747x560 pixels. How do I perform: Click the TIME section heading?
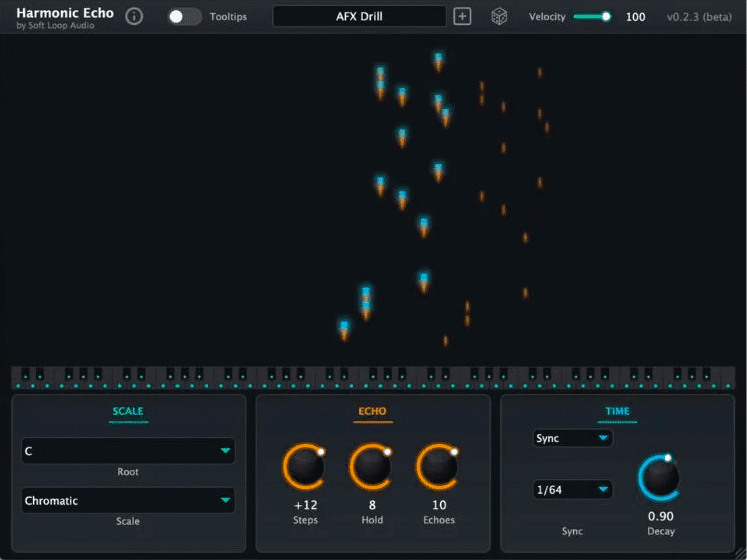[617, 411]
